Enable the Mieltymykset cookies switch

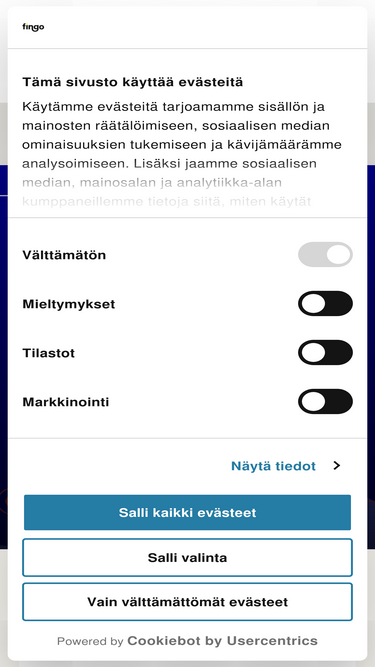coord(325,304)
